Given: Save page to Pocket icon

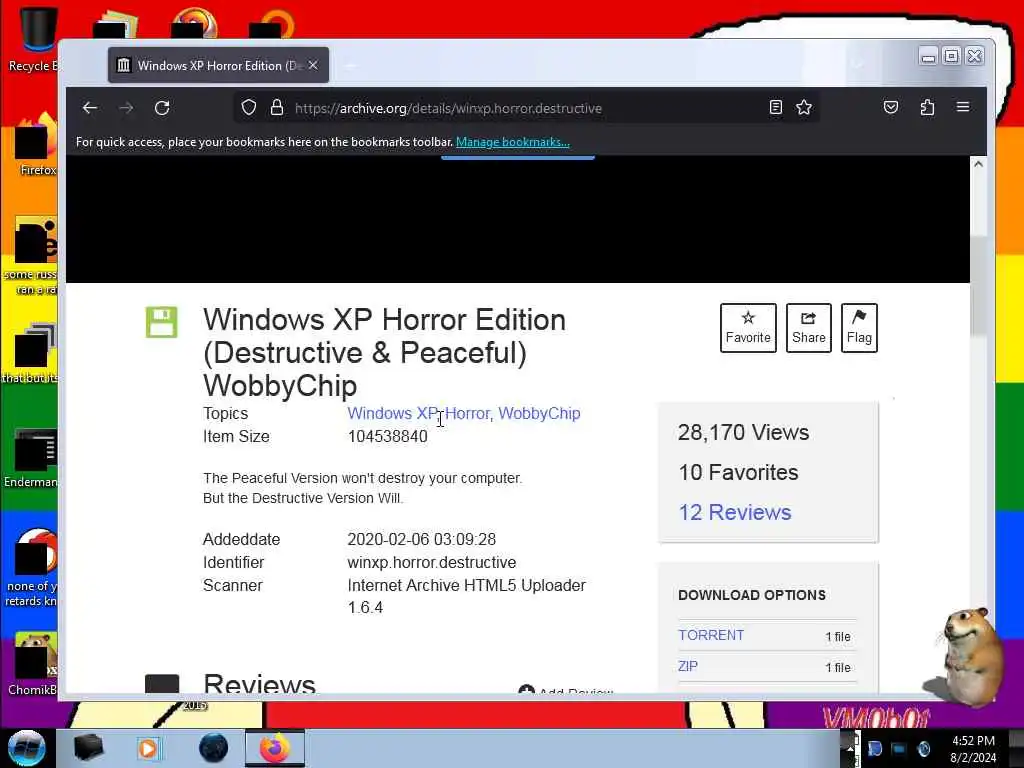Looking at the screenshot, I should (x=891, y=107).
